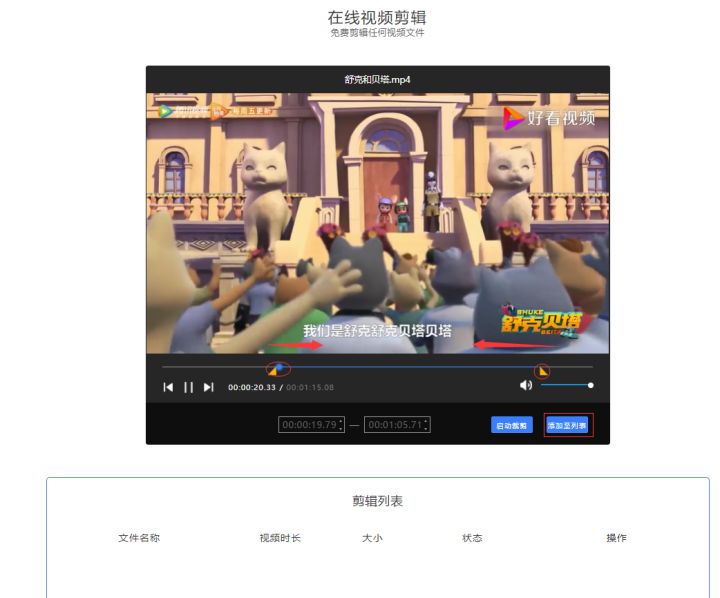Click the blue playhead on the timeline
Viewport: 720px width, 598px height.
click(279, 367)
